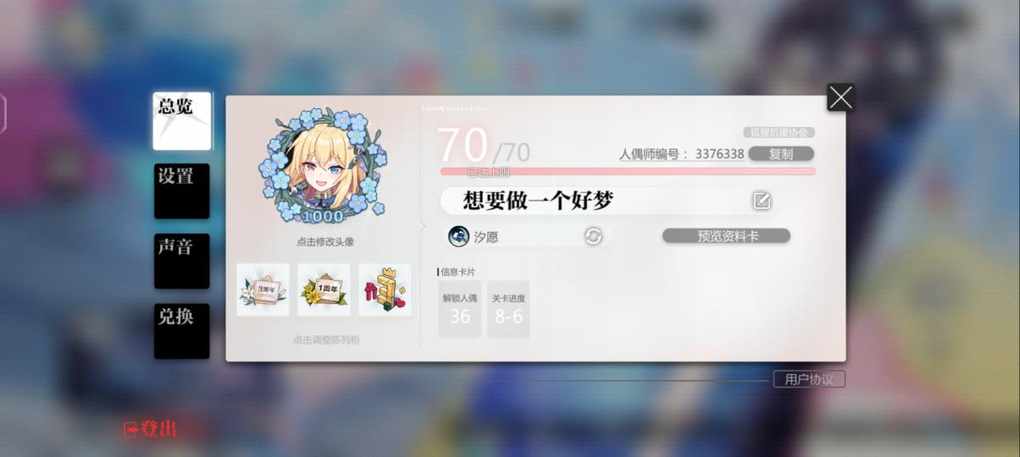This screenshot has width=1020, height=457.
Task: Click the pink experience progress bar
Action: coord(628,171)
